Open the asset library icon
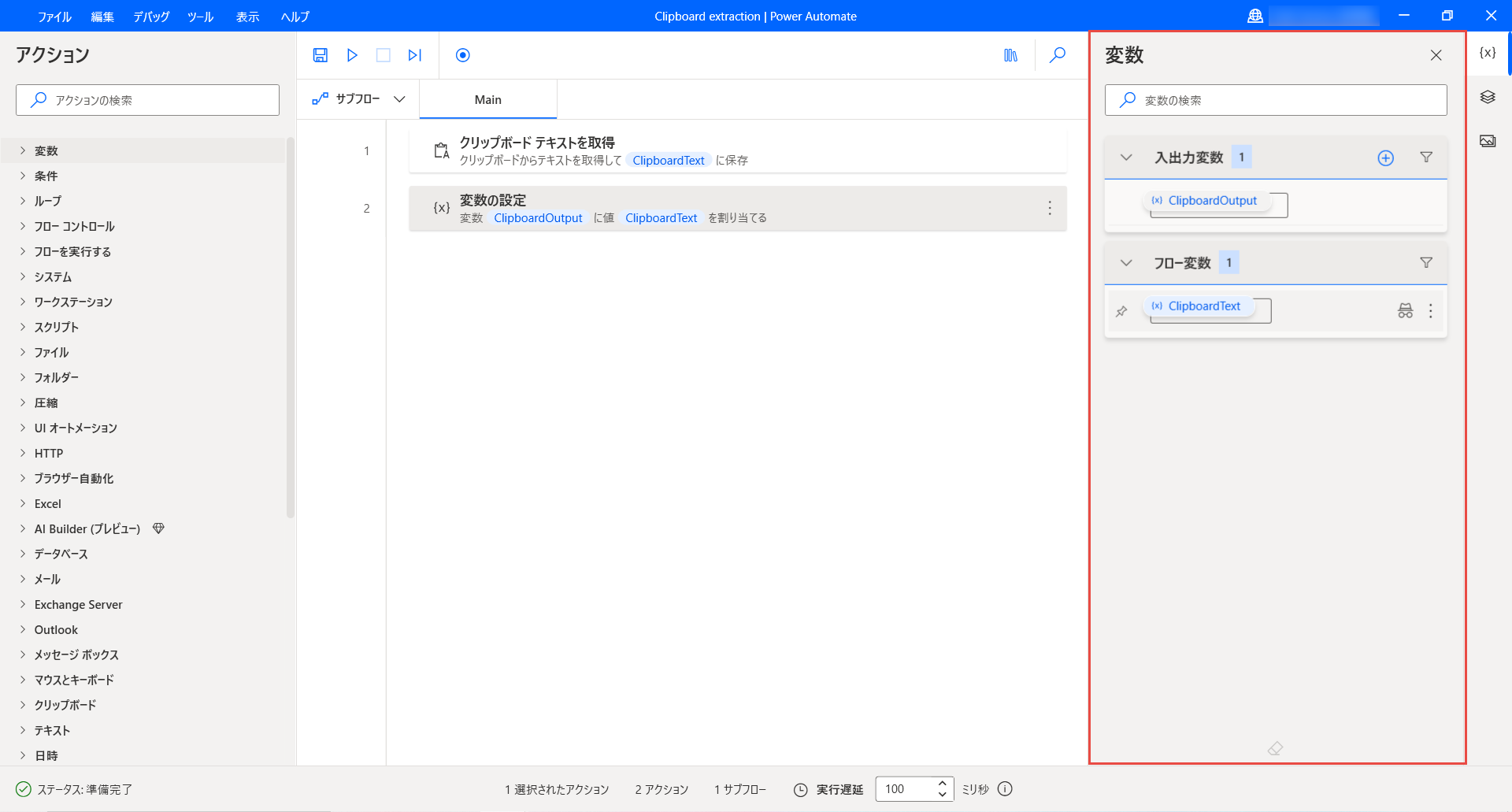The height and width of the screenshot is (812, 1512). pyautogui.click(x=1011, y=55)
